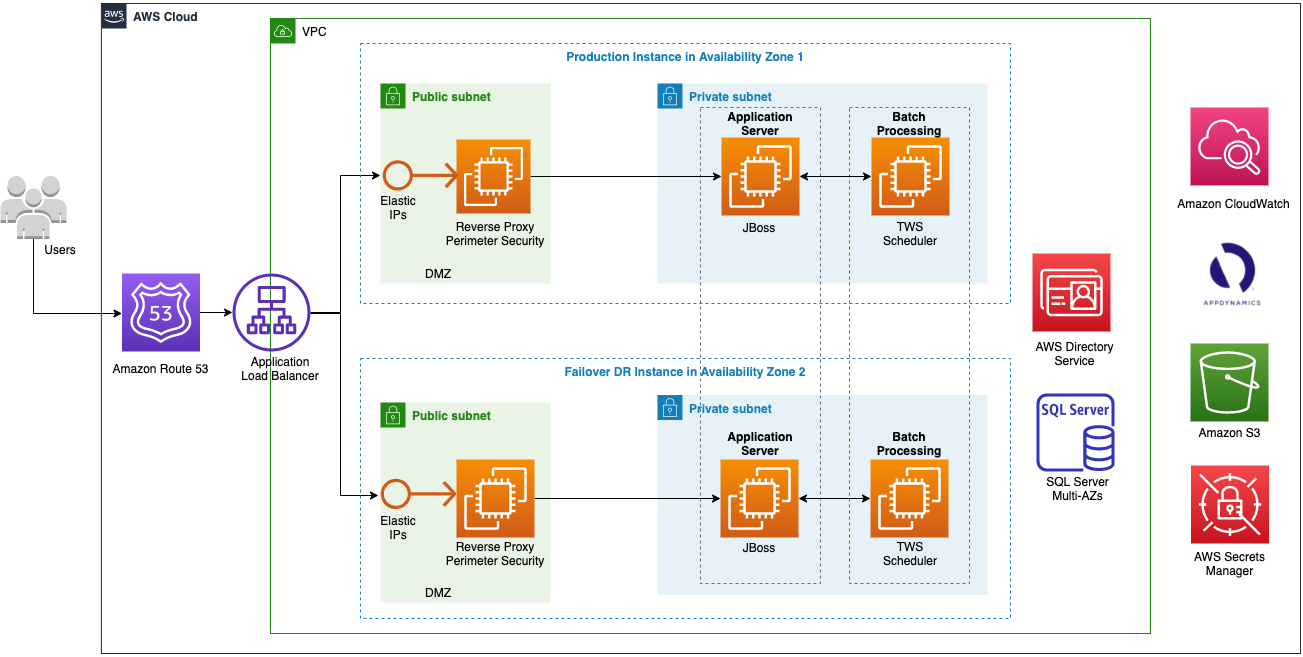Select Reverse Proxy EC2 icon in Production DMZ
The image size is (1303, 657).
click(x=494, y=177)
